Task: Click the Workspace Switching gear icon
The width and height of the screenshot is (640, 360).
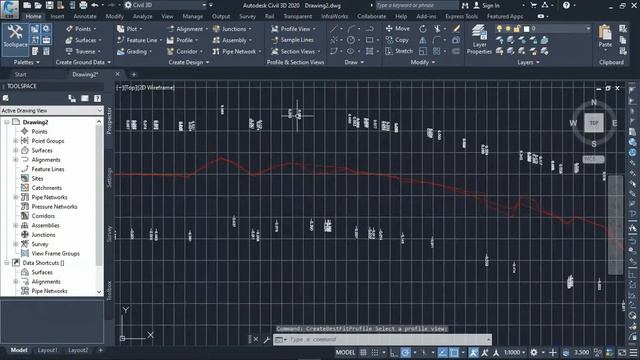Action: pyautogui.click(x=533, y=352)
